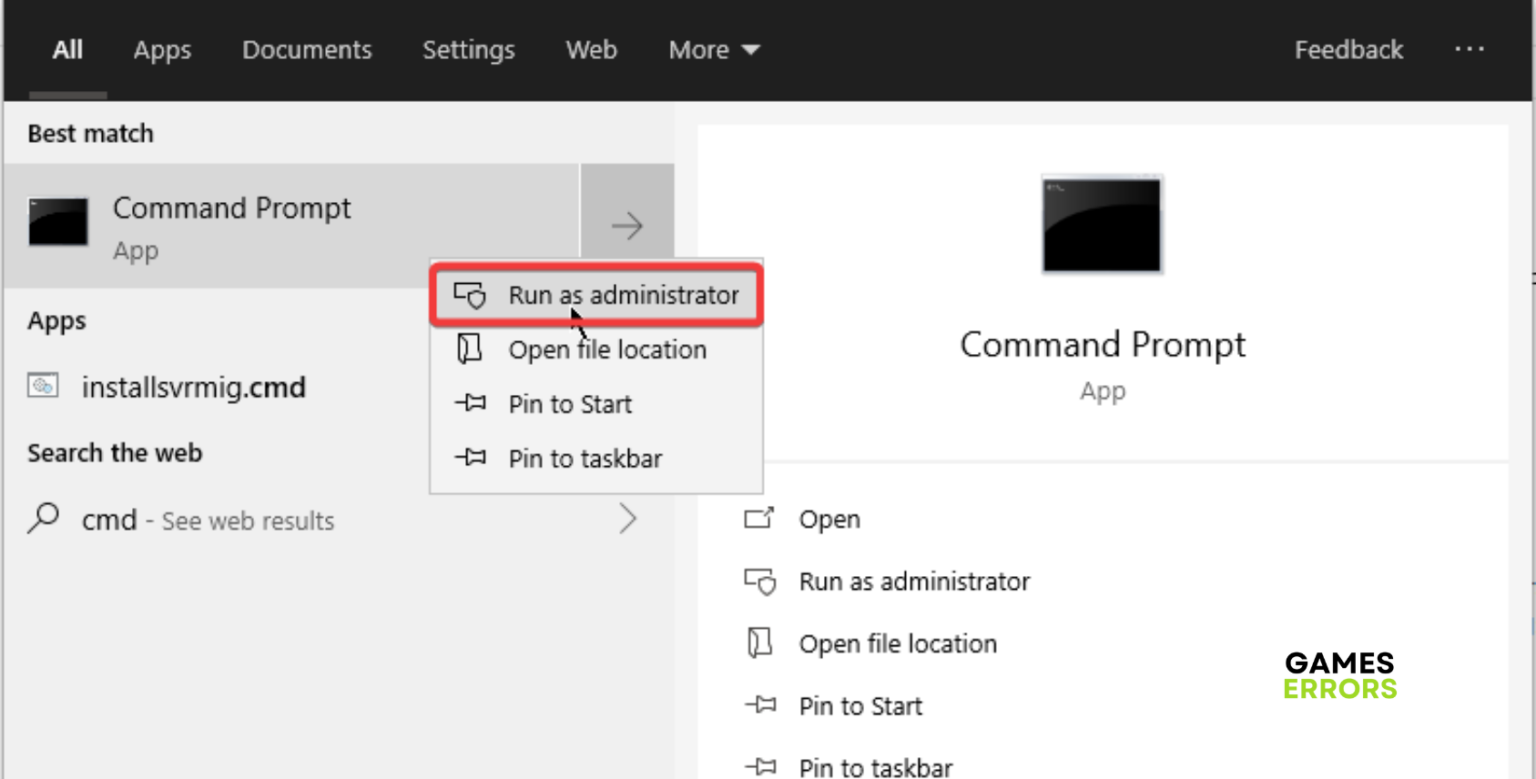Click pin icon next to Pin to taskbar in context menu
Screen dimensions: 1536x779
469,459
